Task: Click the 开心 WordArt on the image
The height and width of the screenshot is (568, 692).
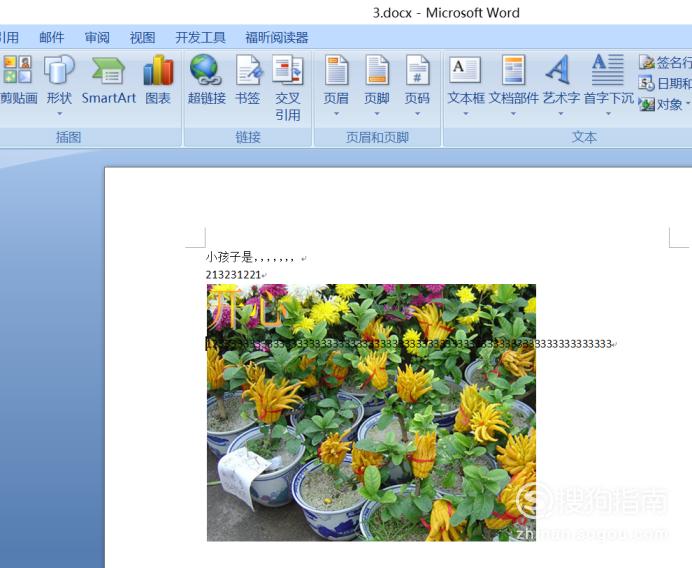Action: tap(246, 310)
